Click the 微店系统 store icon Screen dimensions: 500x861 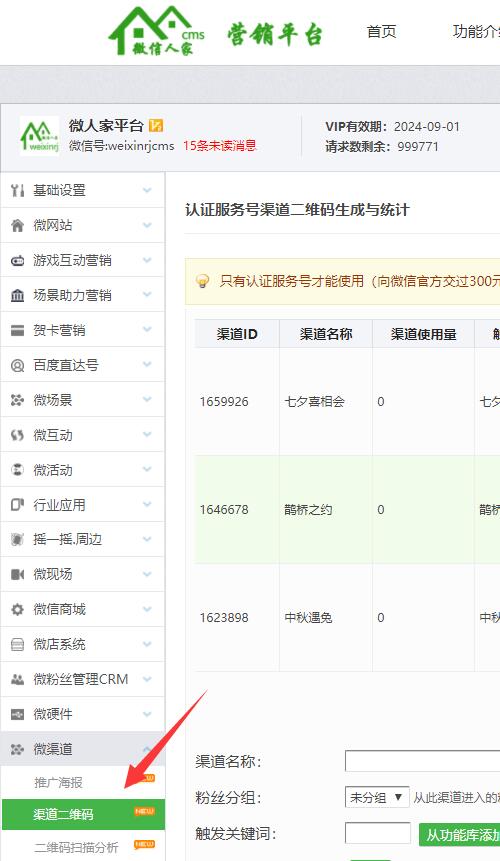coord(18,645)
